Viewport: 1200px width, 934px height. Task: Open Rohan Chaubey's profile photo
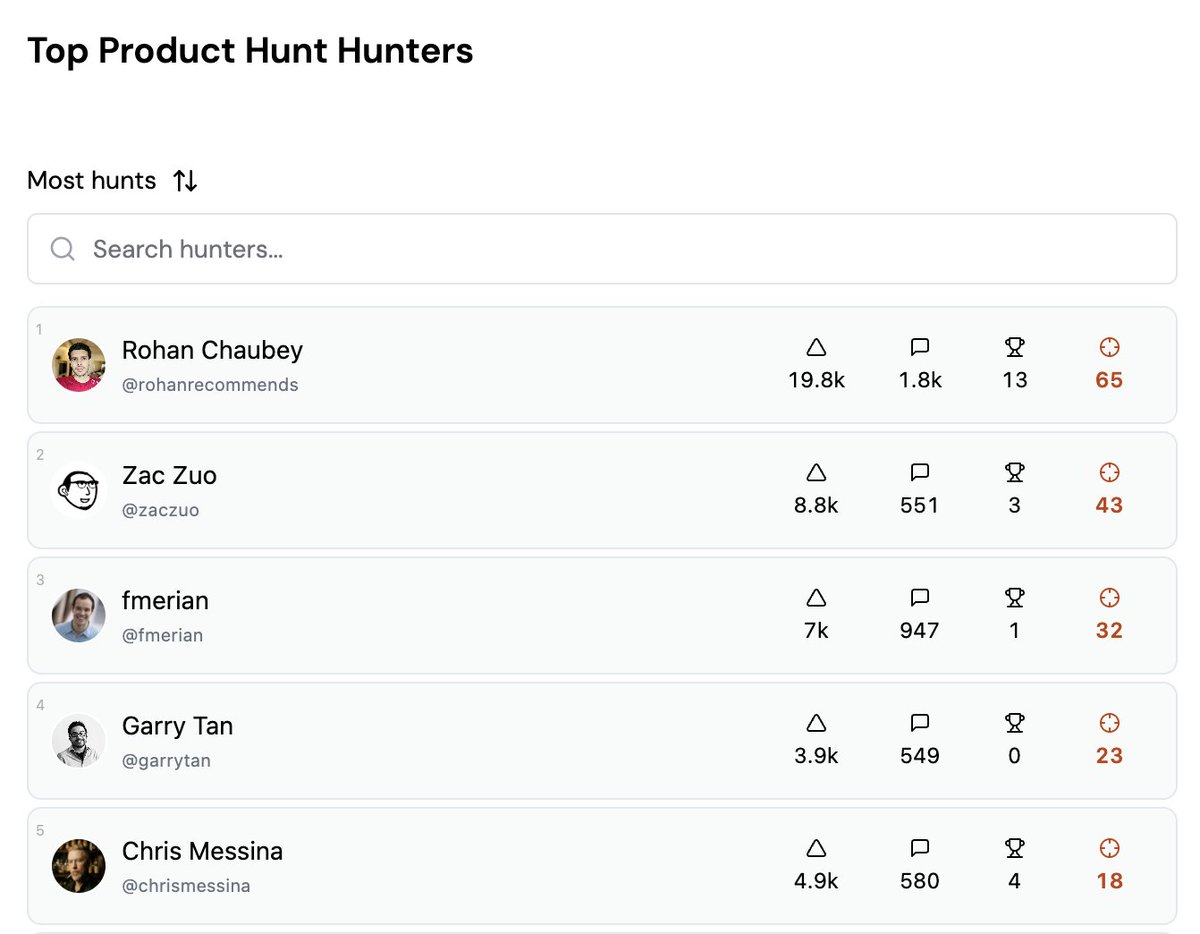(x=79, y=365)
